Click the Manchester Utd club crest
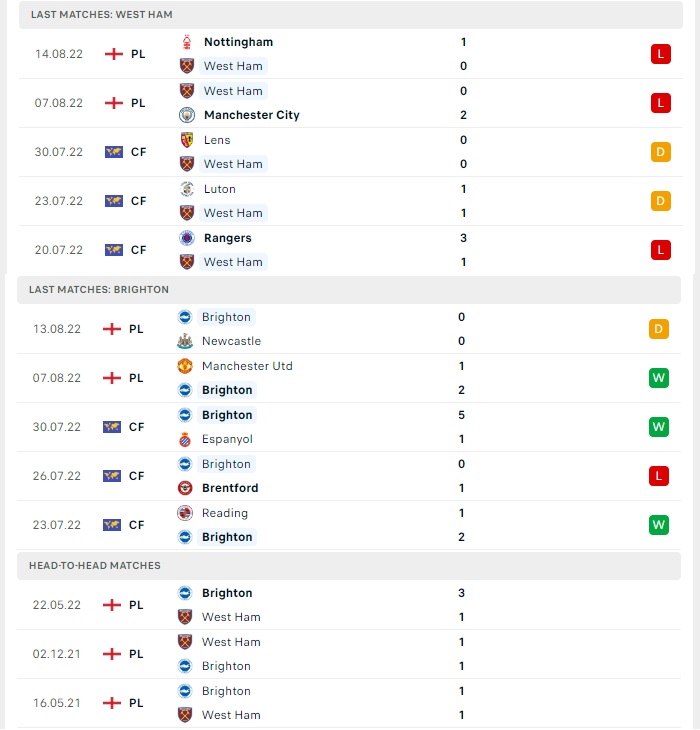This screenshot has height=730, width=700. 185,366
